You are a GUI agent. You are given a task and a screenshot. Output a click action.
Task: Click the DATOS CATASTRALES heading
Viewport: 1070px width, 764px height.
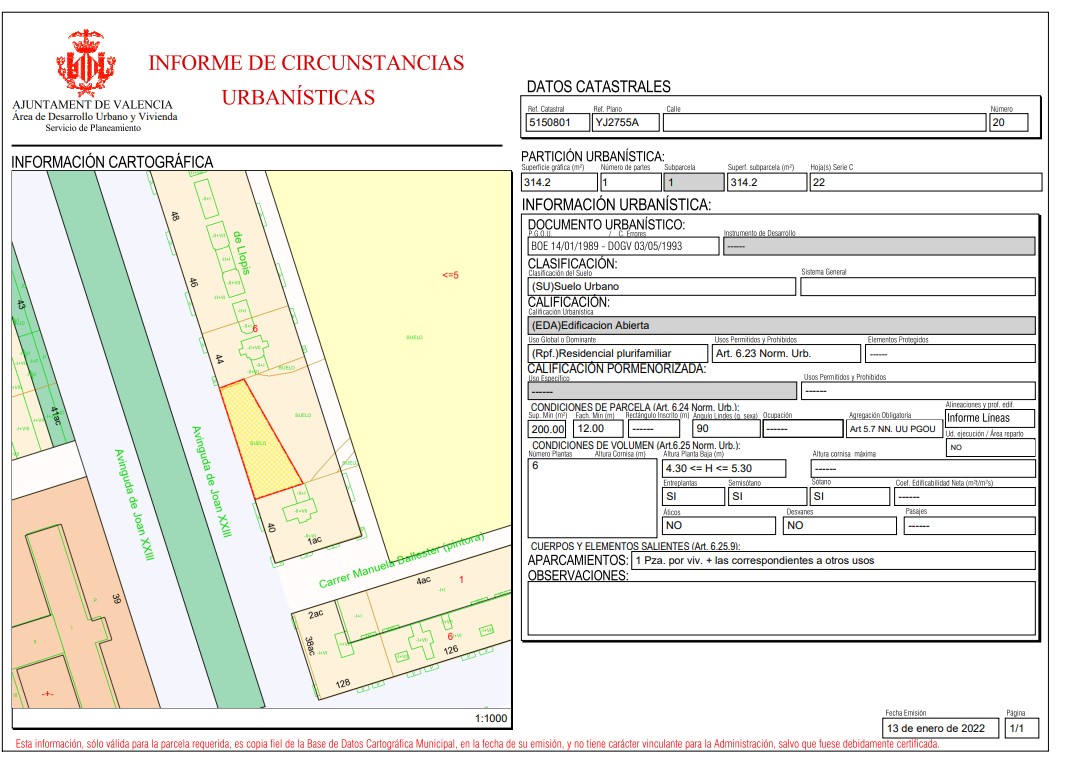[x=598, y=87]
